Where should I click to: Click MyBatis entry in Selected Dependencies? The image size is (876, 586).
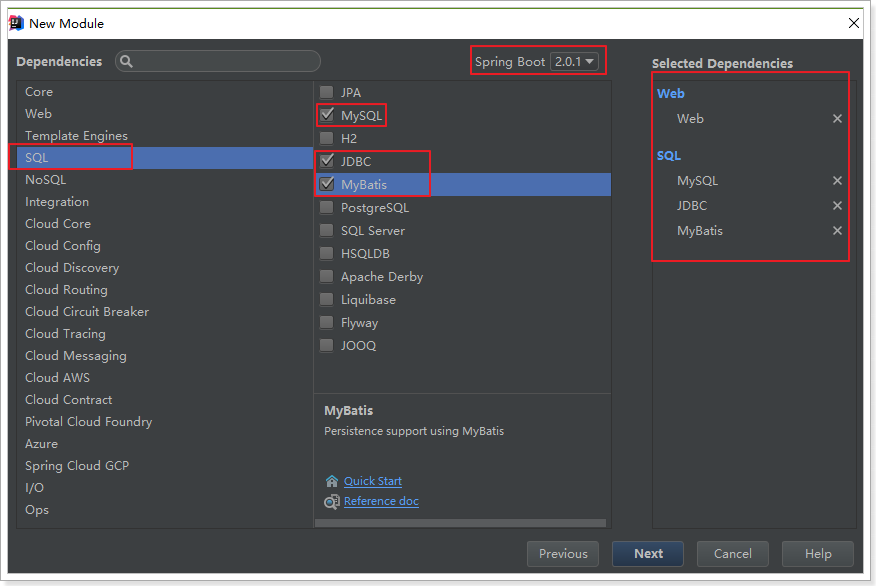pos(700,231)
